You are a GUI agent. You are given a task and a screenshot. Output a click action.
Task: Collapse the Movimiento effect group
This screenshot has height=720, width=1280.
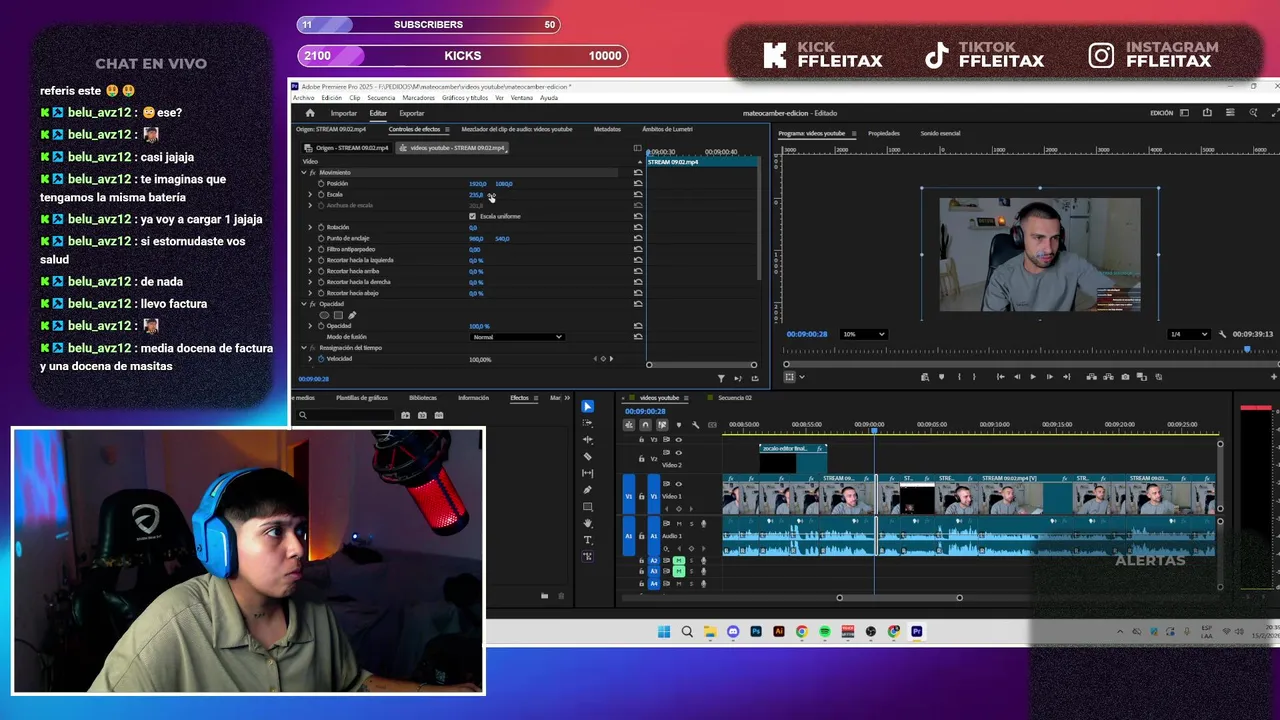tap(304, 173)
